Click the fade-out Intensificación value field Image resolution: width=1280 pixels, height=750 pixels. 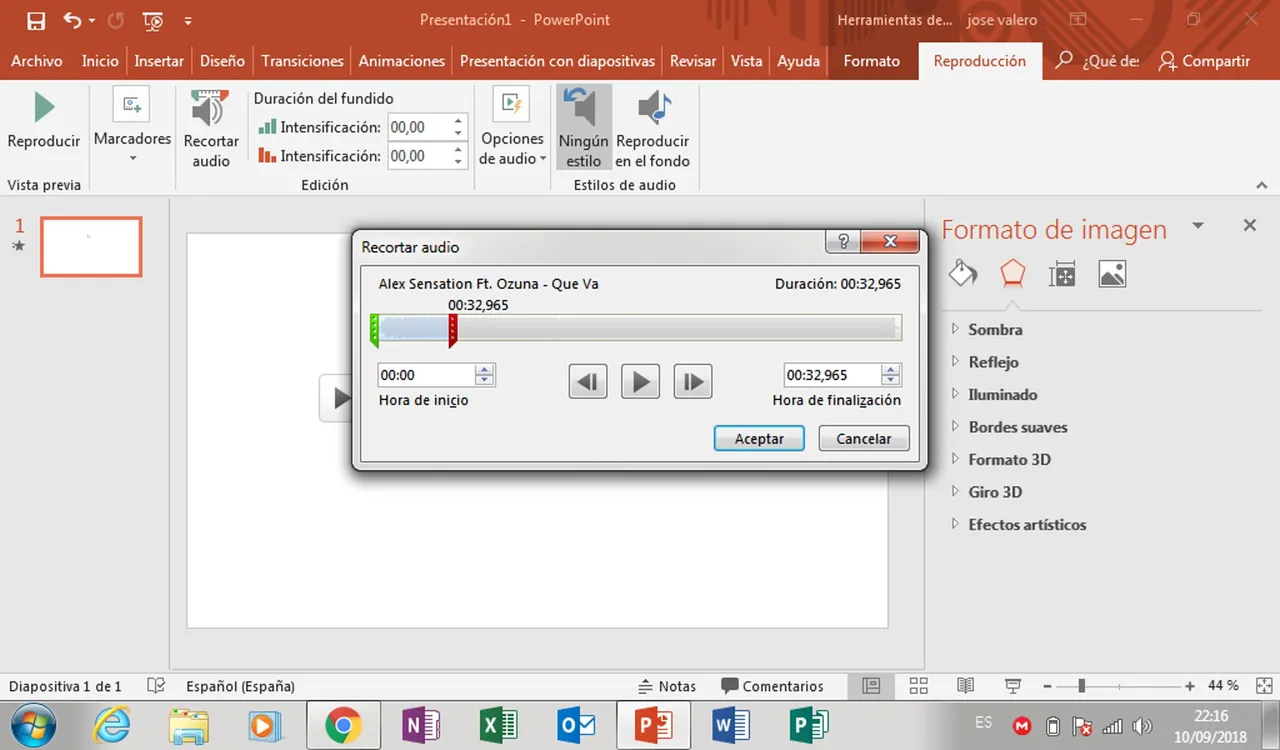click(x=419, y=156)
